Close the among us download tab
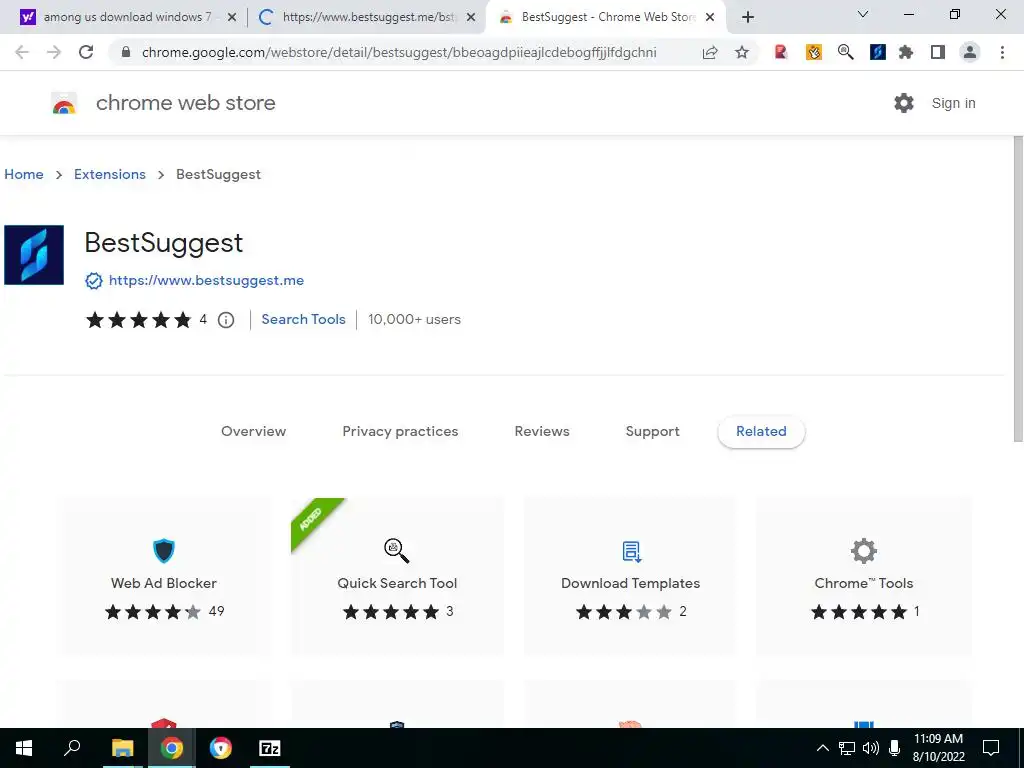 point(231,18)
